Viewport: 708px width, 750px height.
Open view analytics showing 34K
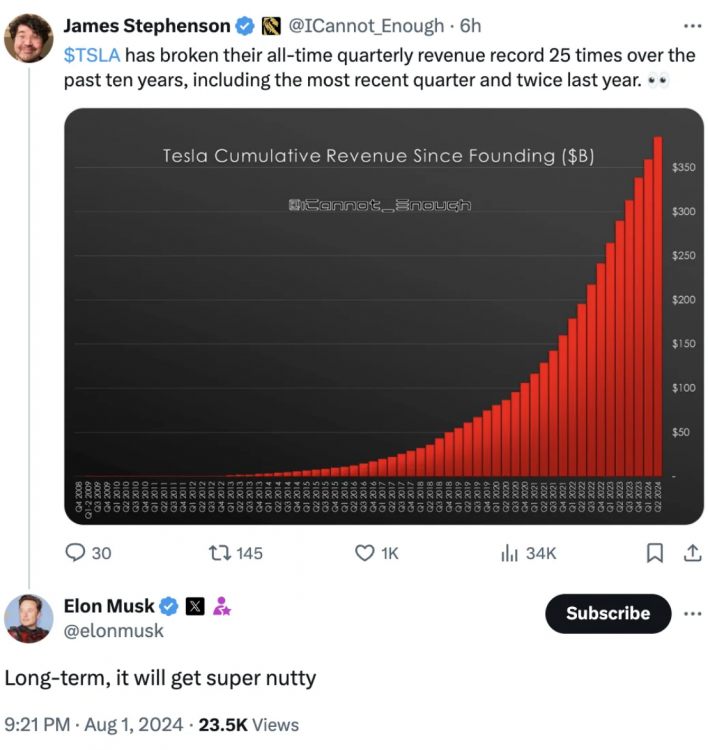point(510,552)
